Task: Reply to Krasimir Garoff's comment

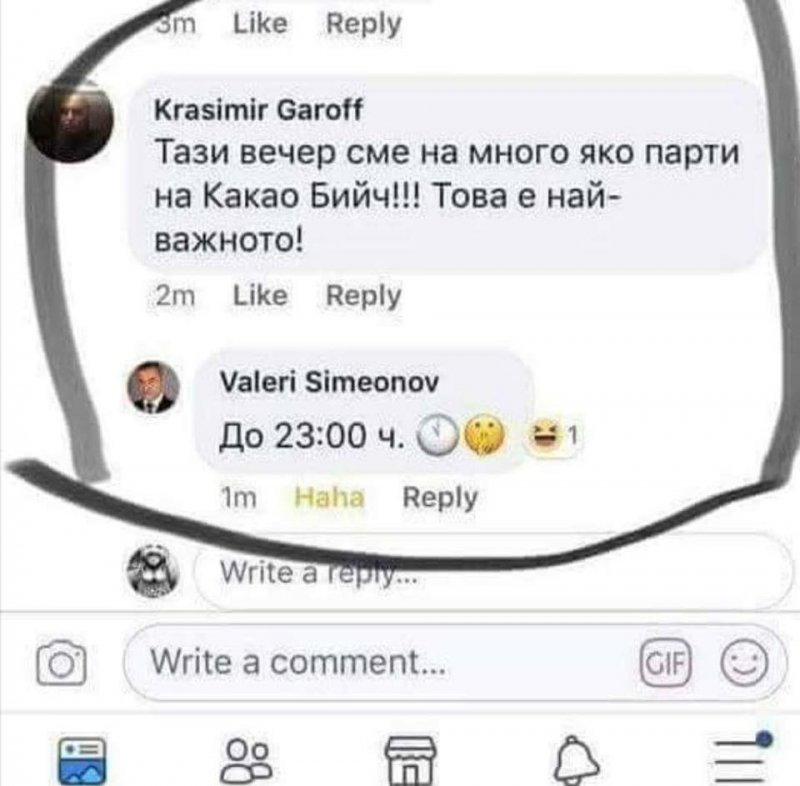Action: (x=363, y=296)
